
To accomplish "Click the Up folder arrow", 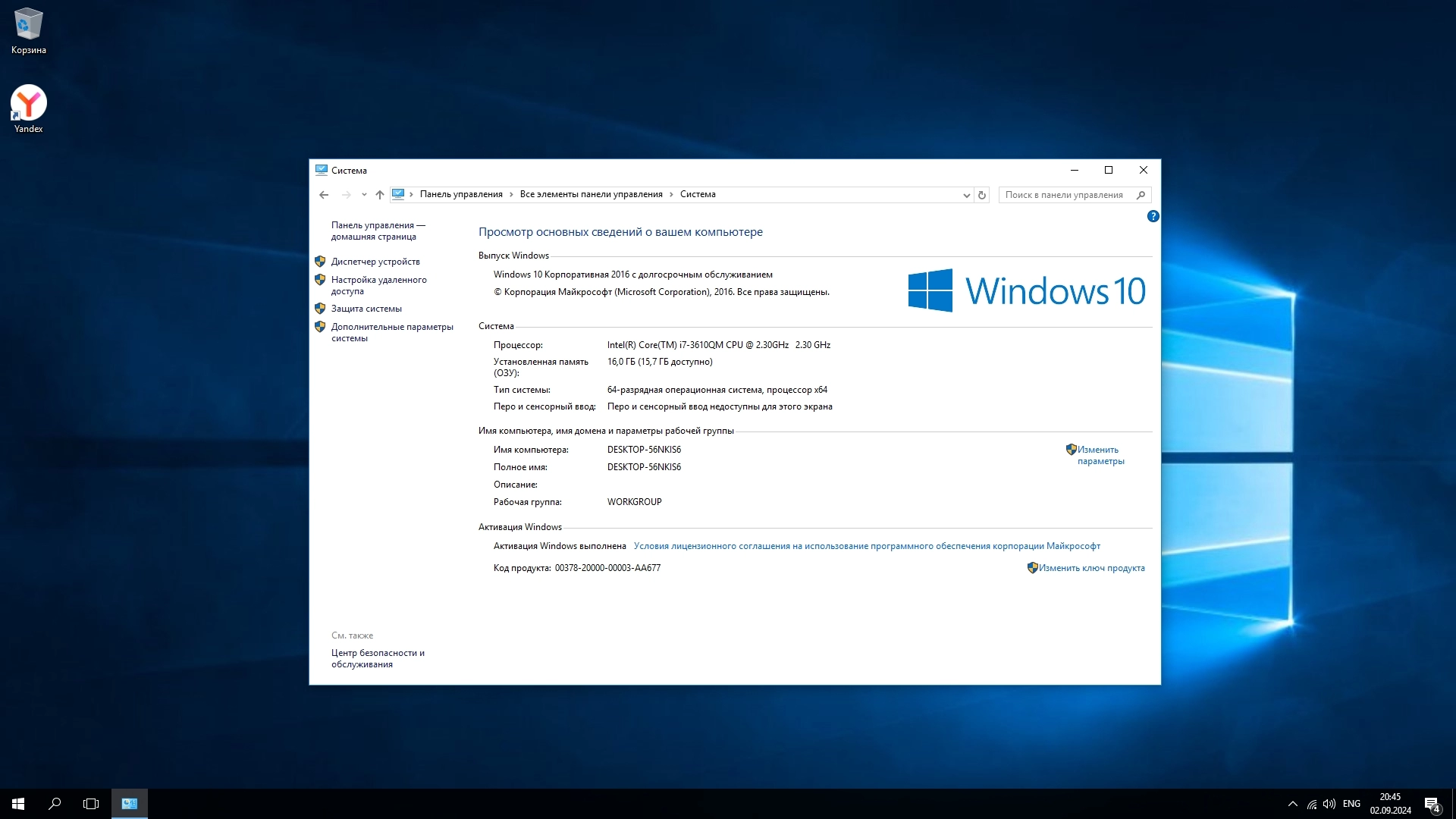I will [x=380, y=195].
